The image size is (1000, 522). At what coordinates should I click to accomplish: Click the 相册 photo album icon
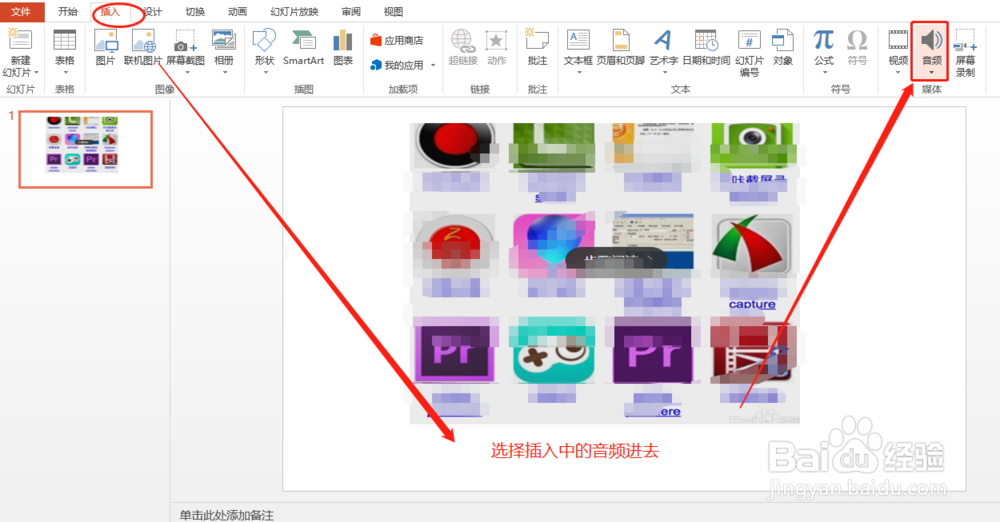click(224, 40)
